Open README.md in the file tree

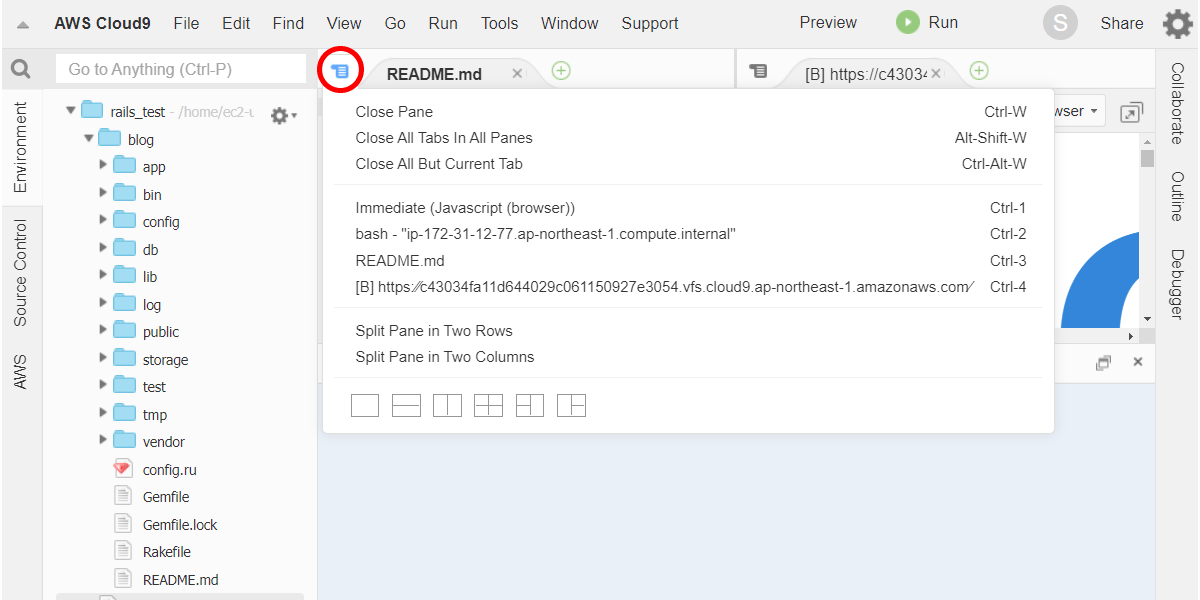180,580
